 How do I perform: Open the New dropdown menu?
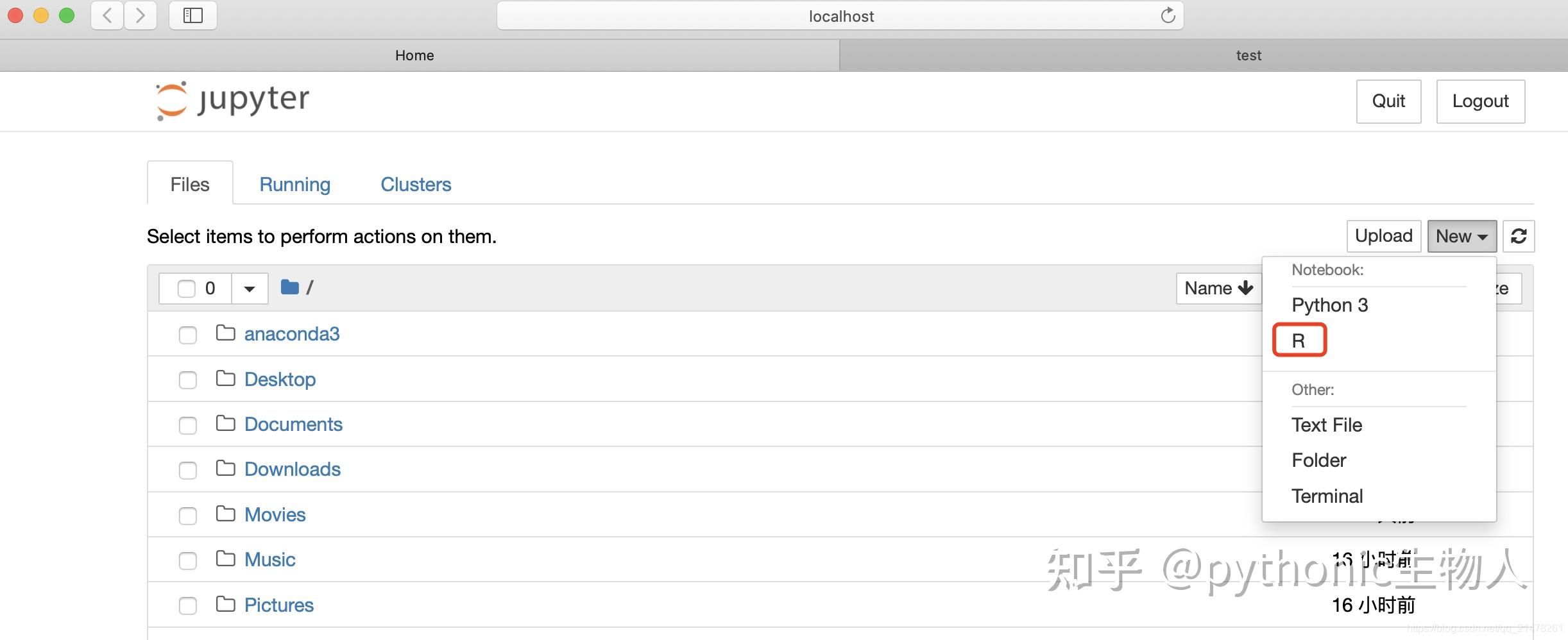tap(1461, 236)
